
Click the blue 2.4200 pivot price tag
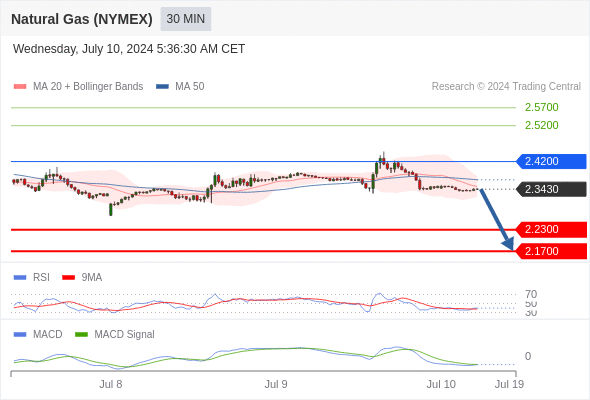click(x=551, y=161)
